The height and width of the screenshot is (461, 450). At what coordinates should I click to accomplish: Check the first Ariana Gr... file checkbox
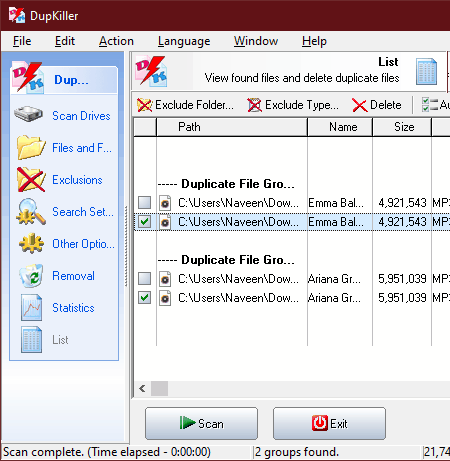pos(144,278)
